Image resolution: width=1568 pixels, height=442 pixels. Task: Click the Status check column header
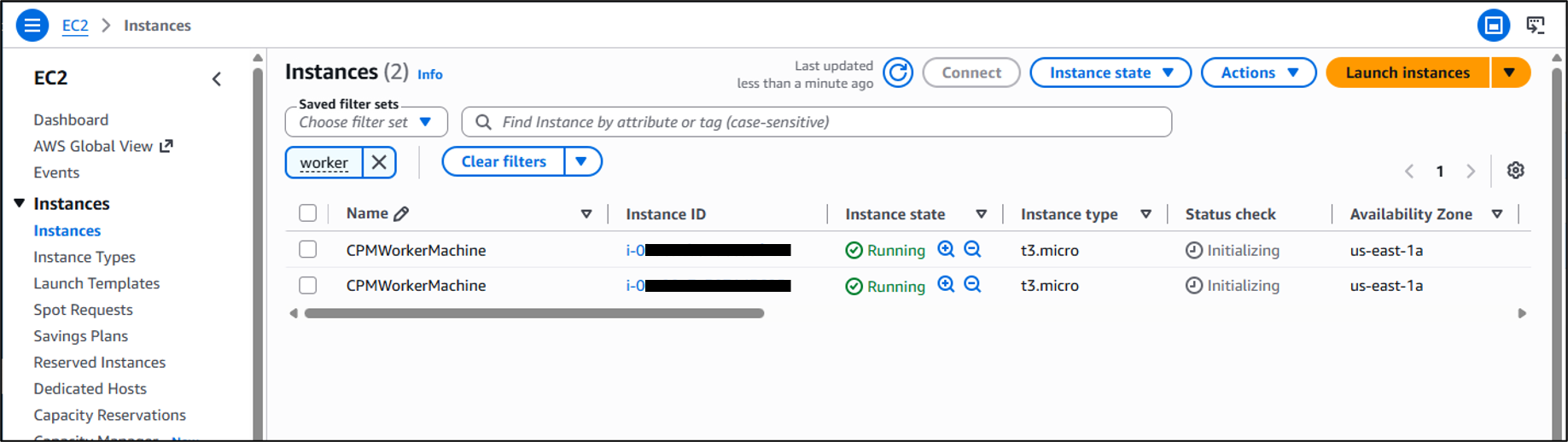click(1230, 214)
